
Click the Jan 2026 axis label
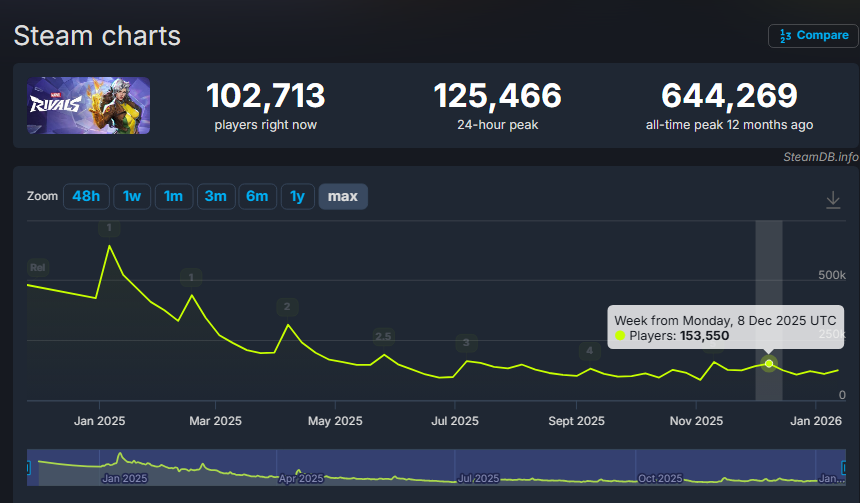click(816, 421)
